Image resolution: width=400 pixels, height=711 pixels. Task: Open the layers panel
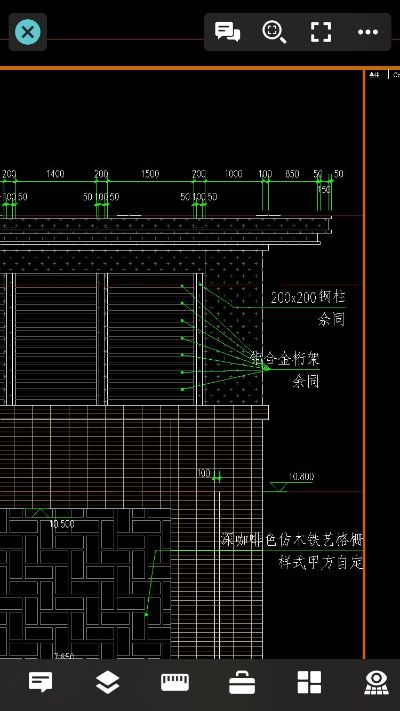108,682
